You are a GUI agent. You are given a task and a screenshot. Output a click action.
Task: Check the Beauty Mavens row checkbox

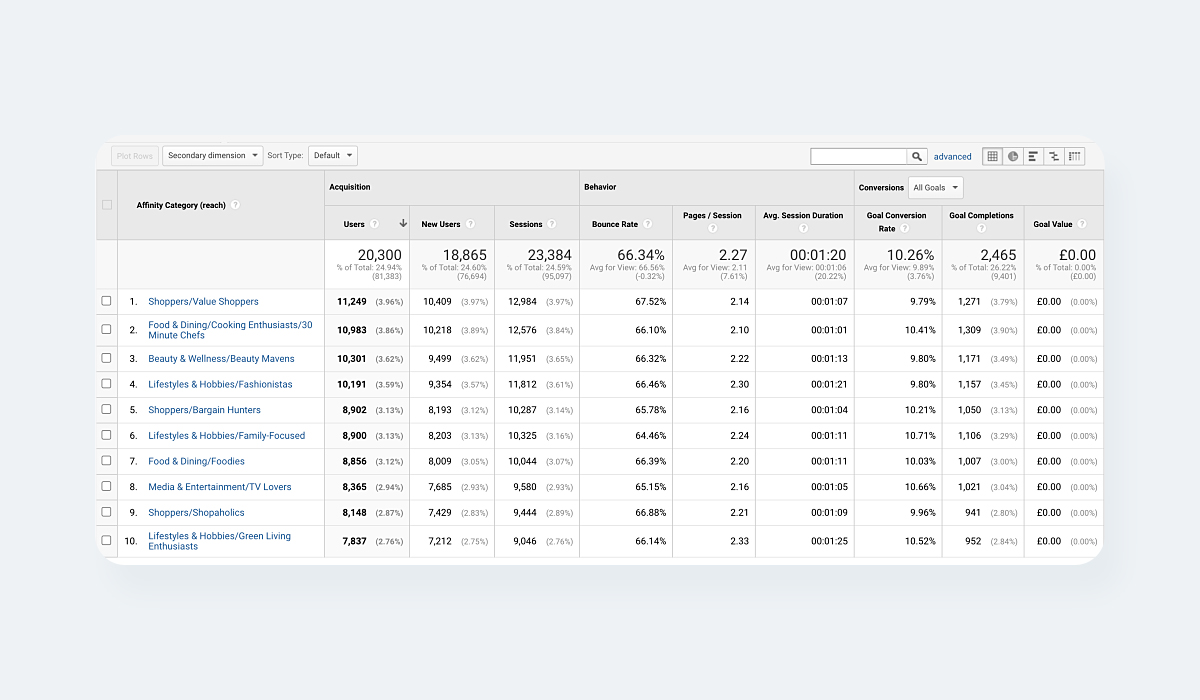[x=107, y=358]
